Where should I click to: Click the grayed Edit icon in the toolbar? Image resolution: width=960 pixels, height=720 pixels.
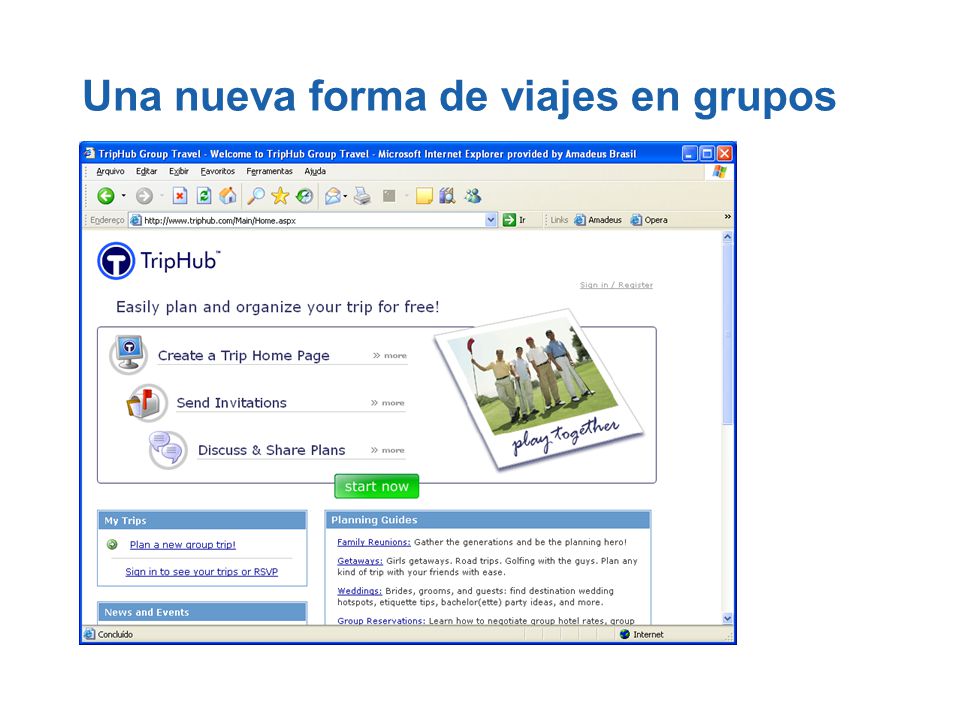tap(389, 196)
